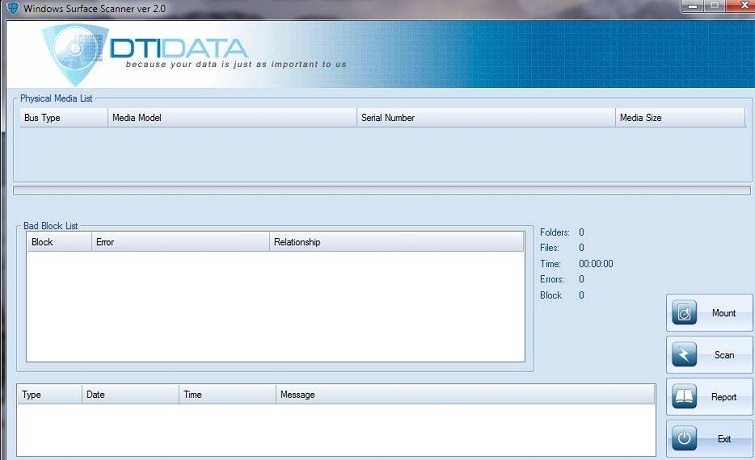Click inside the empty Bad Block List area
The height and width of the screenshot is (460, 755).
pos(275,305)
